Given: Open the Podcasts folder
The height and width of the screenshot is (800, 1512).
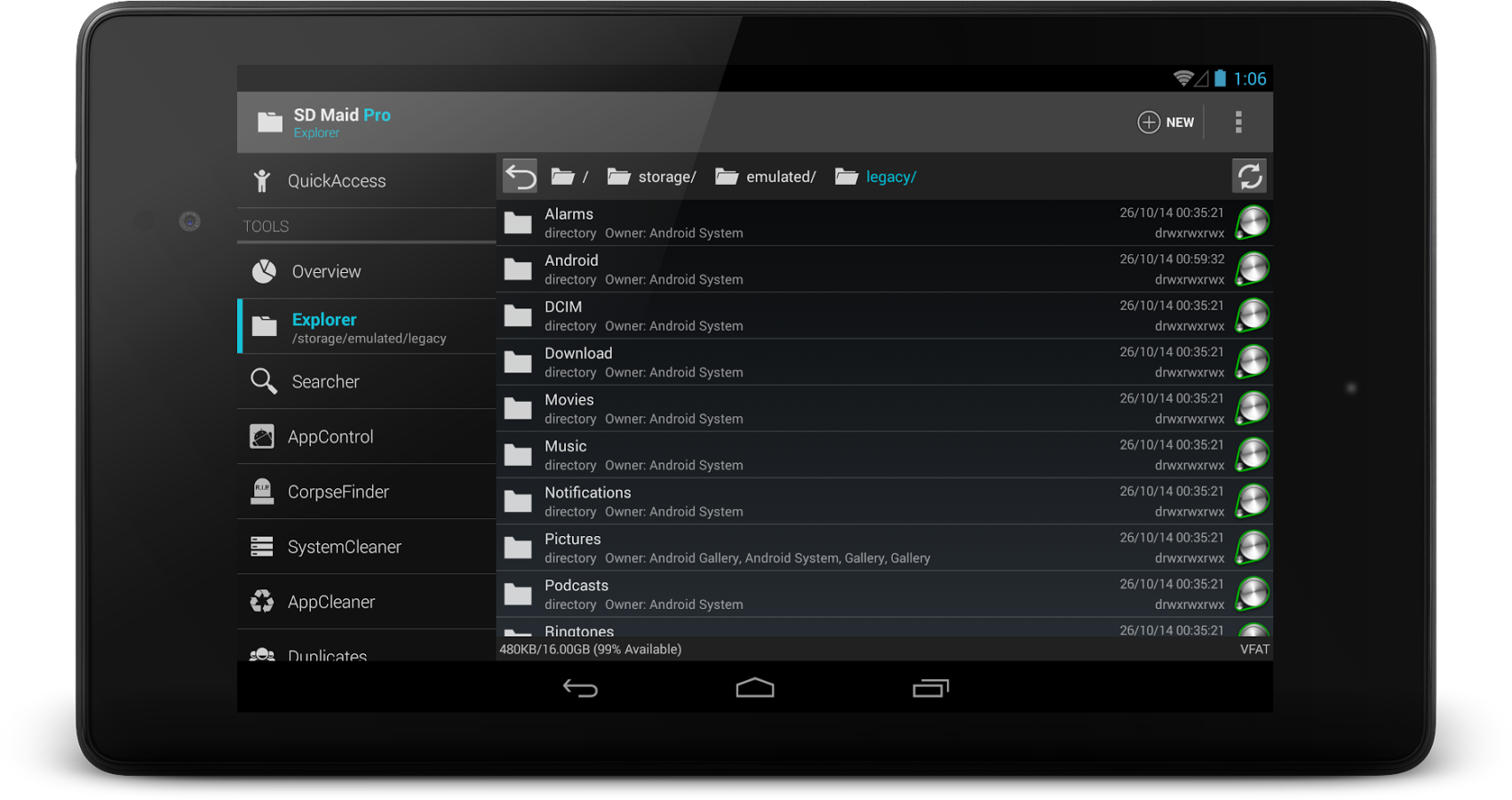Looking at the screenshot, I should 884,593.
